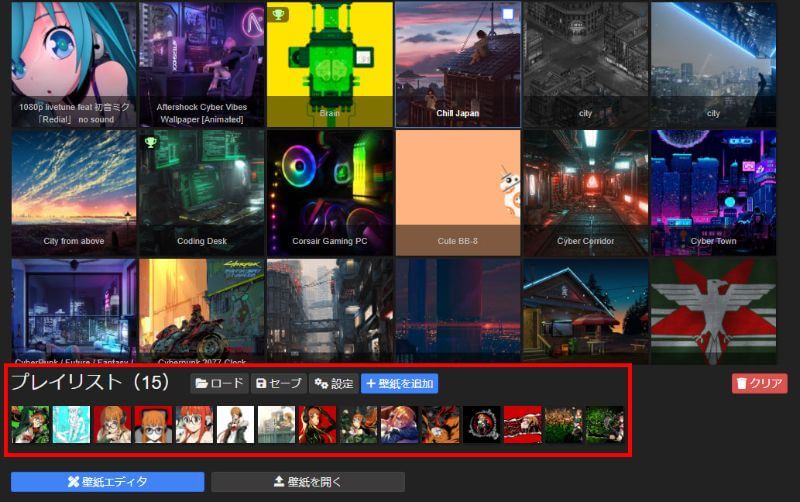Select the rainy city alley wallpaper

pyautogui.click(x=330, y=311)
